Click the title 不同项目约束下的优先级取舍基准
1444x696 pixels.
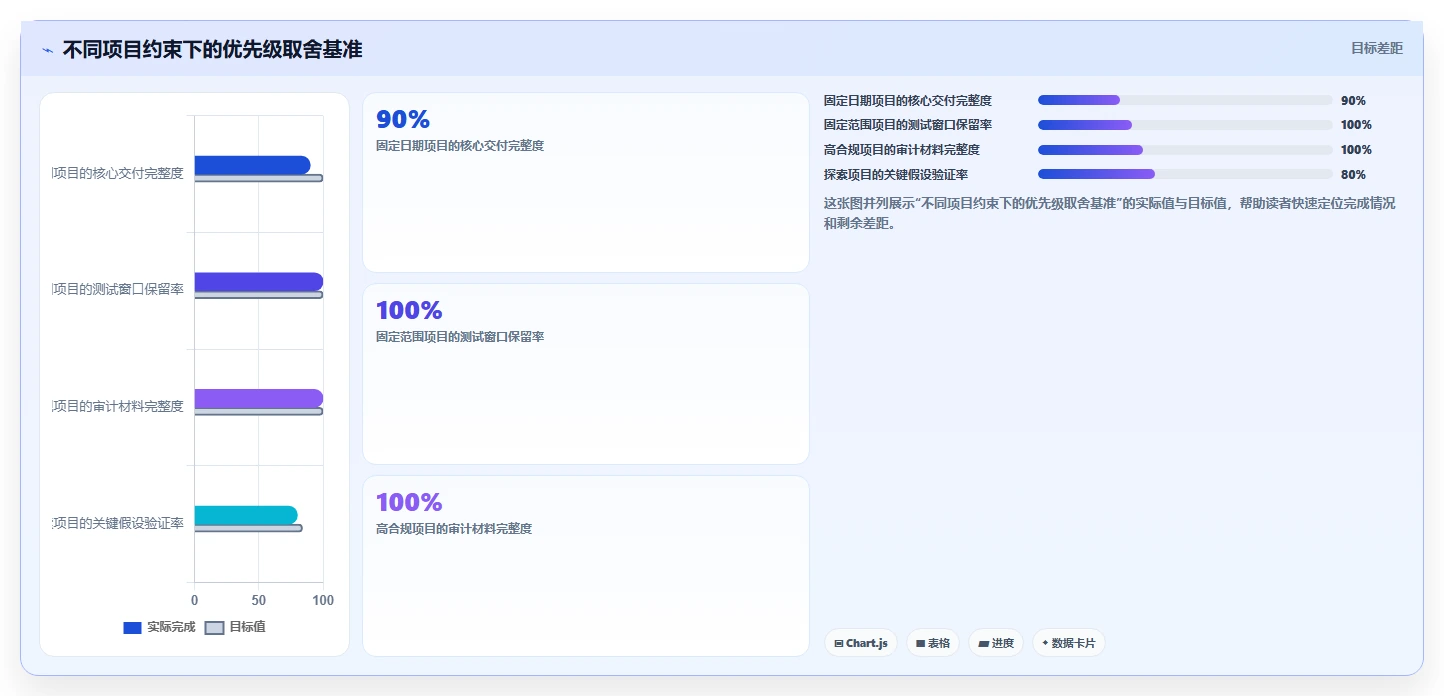tap(212, 49)
